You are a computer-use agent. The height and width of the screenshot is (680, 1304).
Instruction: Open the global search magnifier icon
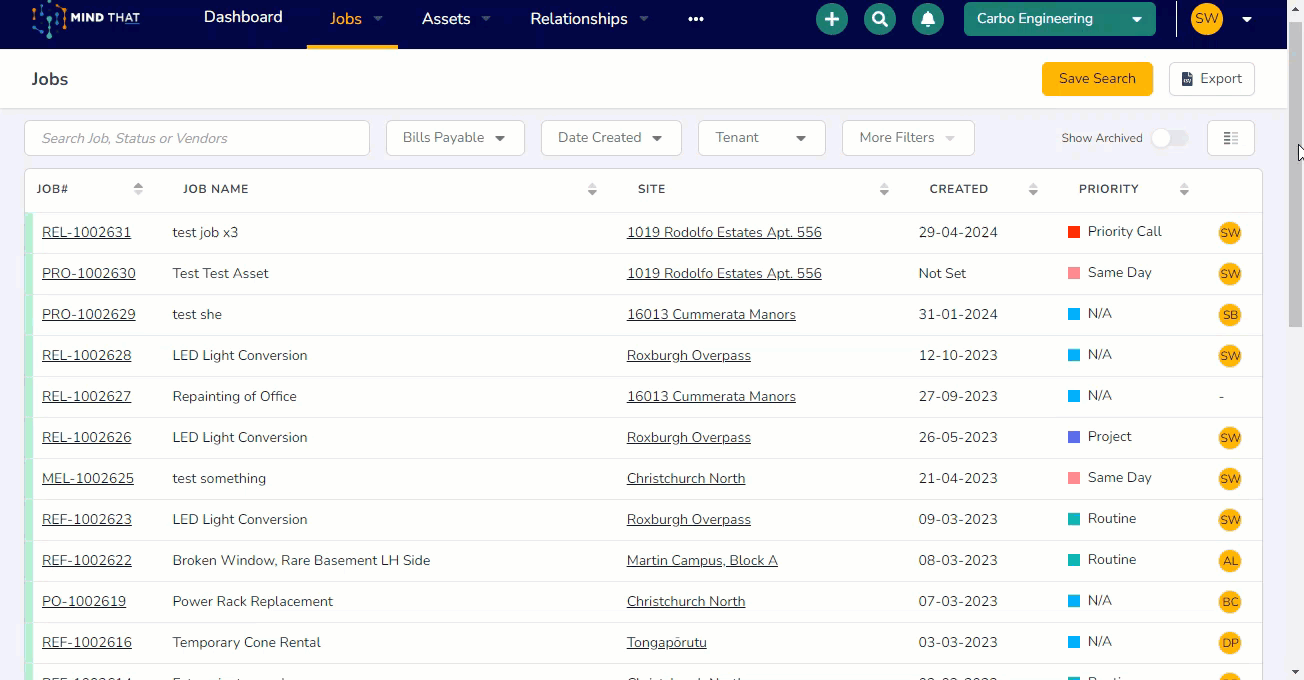click(x=879, y=19)
